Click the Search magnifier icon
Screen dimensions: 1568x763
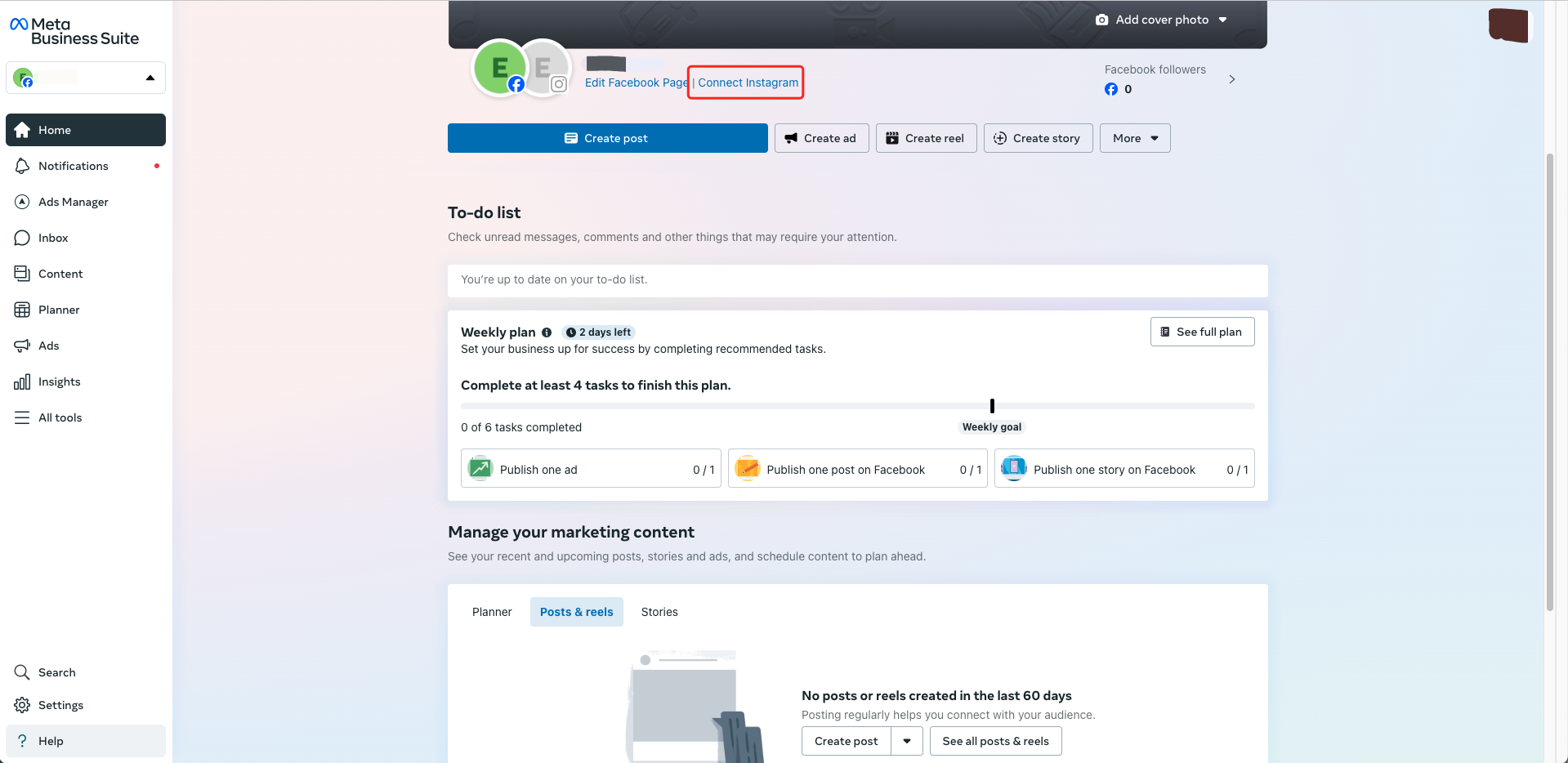[22, 672]
